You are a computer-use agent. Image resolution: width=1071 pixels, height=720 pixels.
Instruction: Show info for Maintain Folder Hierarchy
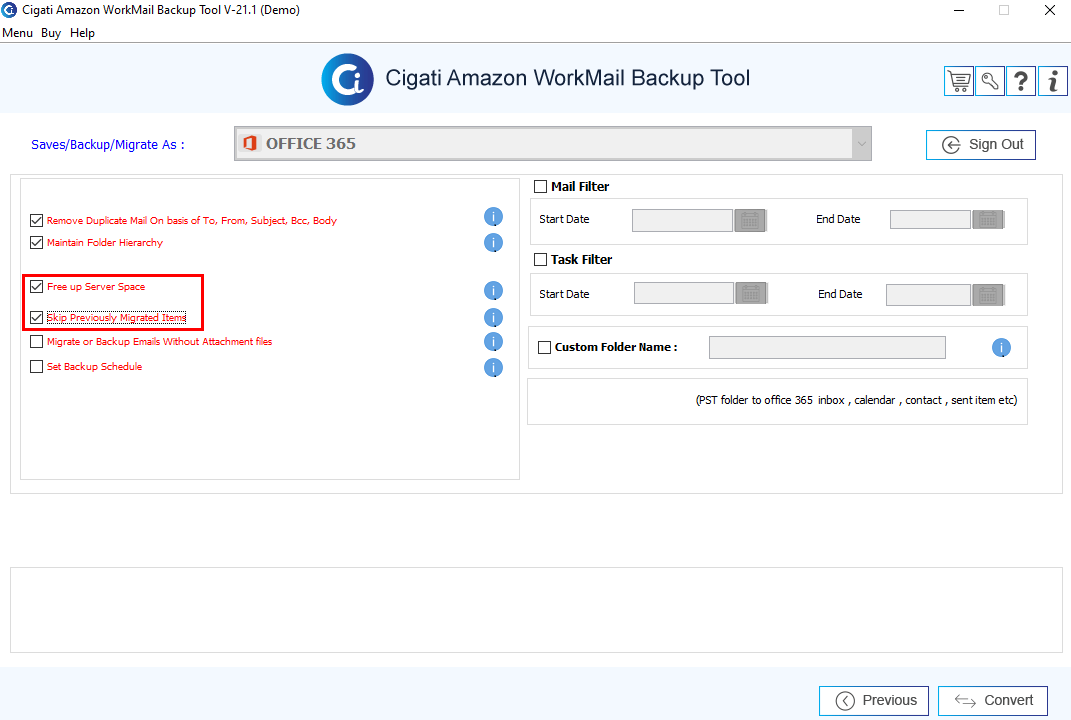coord(493,243)
